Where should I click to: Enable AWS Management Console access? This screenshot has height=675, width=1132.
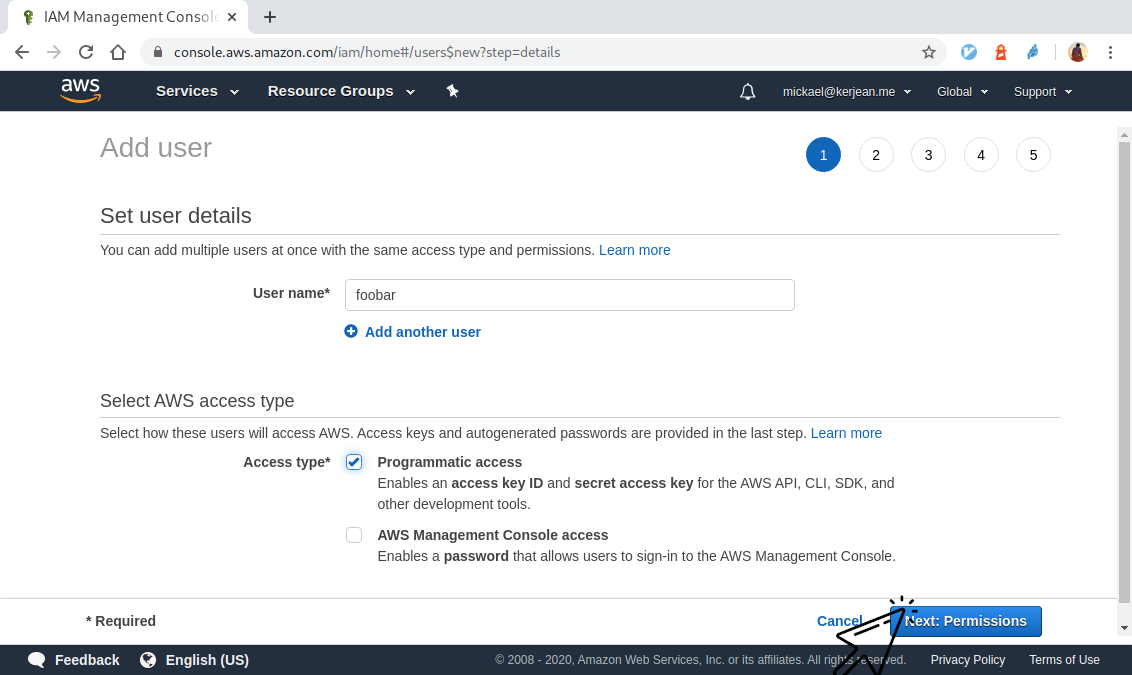tap(354, 535)
